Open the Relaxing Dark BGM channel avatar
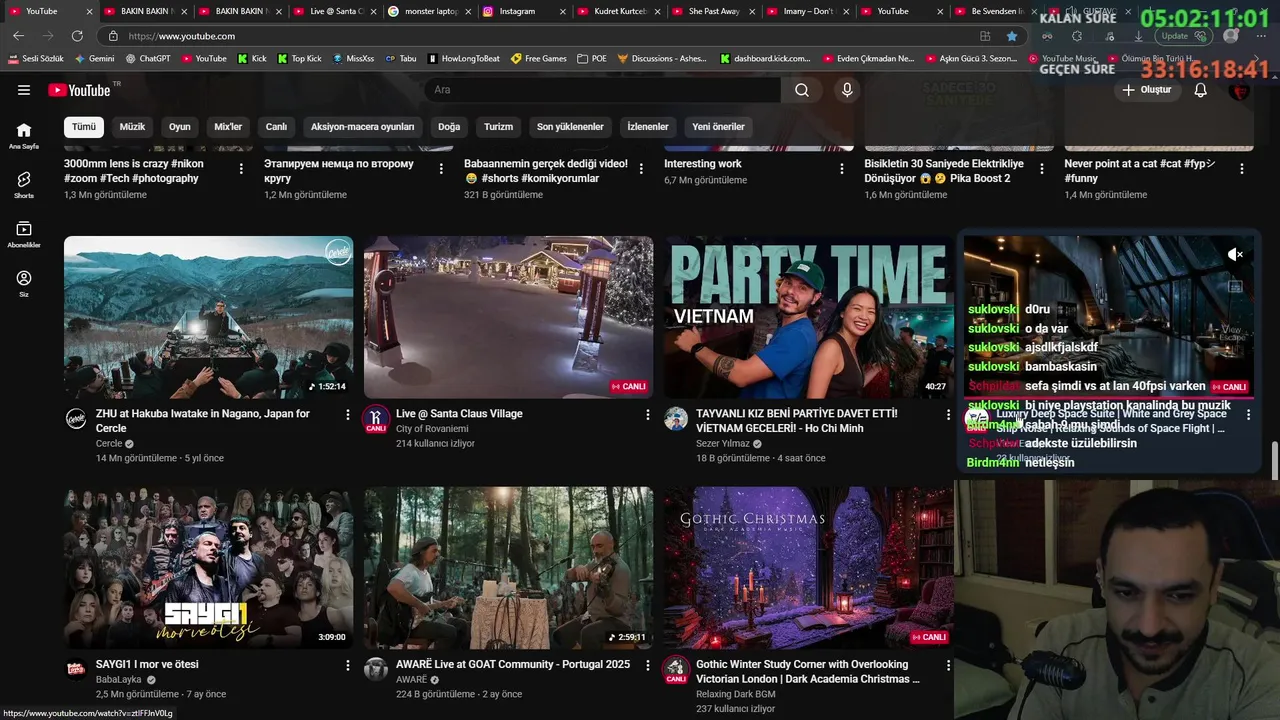1280x720 pixels. [x=676, y=670]
